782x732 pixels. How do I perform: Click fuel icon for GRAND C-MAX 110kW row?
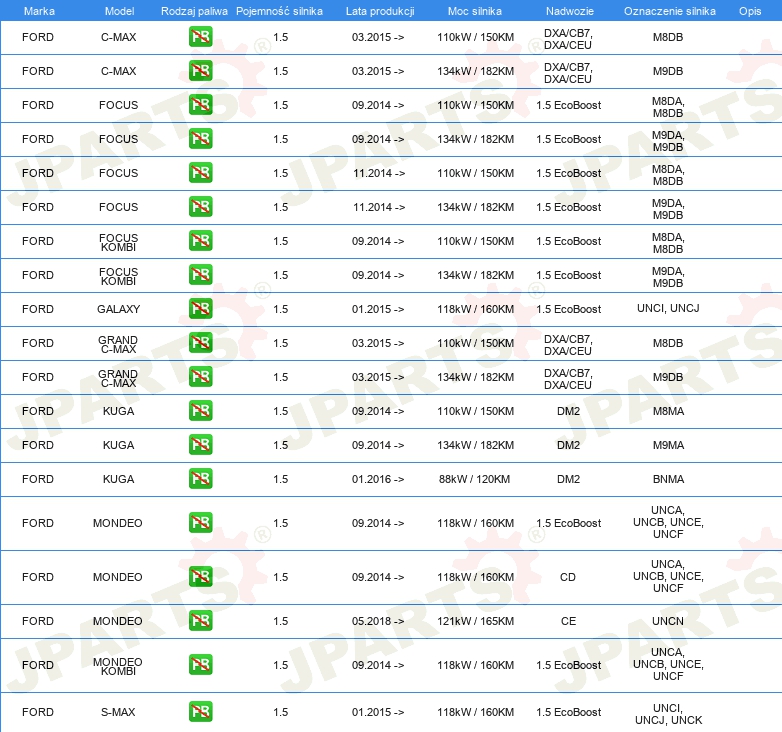click(200, 343)
